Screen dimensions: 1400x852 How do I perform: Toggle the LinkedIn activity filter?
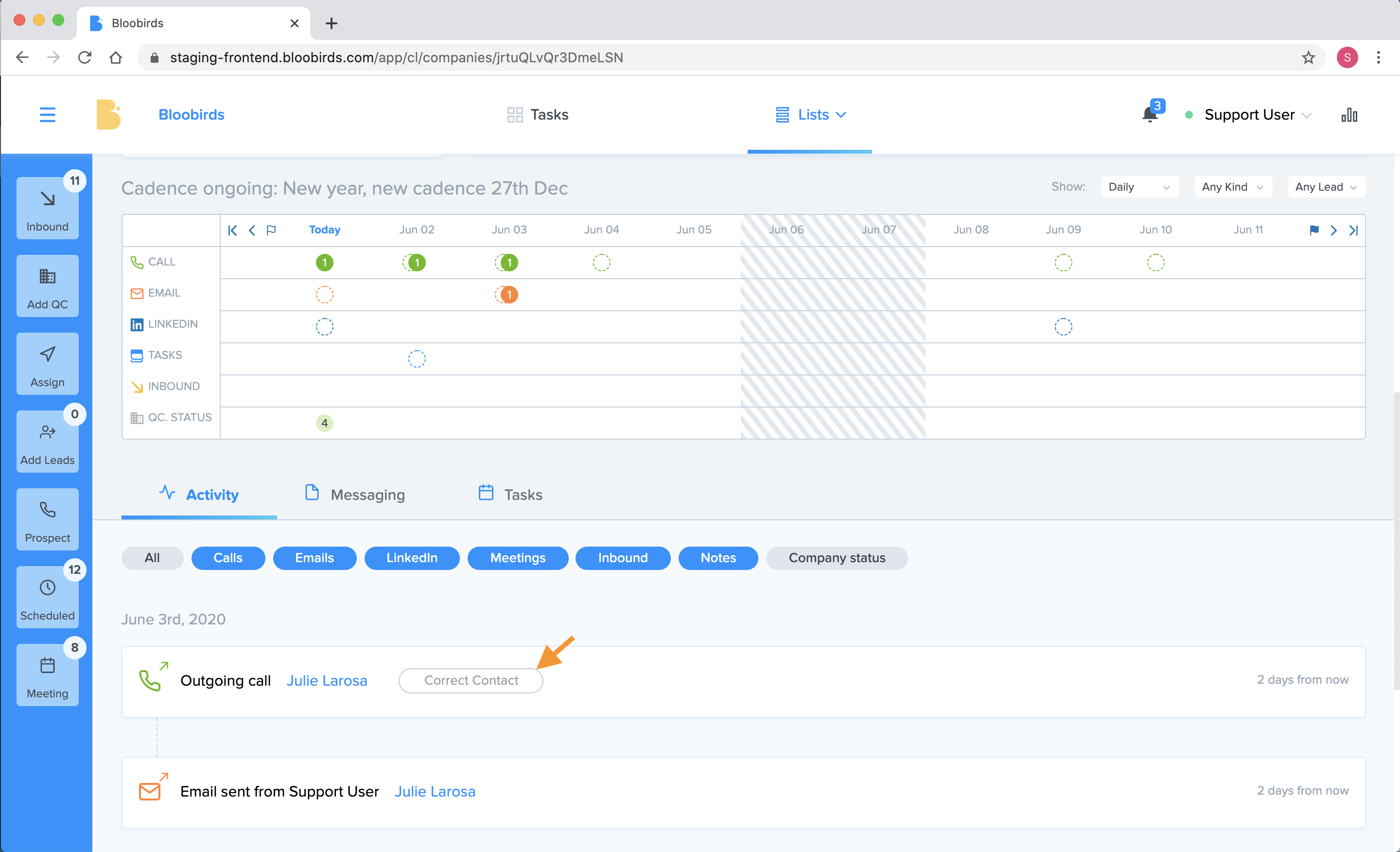click(412, 558)
